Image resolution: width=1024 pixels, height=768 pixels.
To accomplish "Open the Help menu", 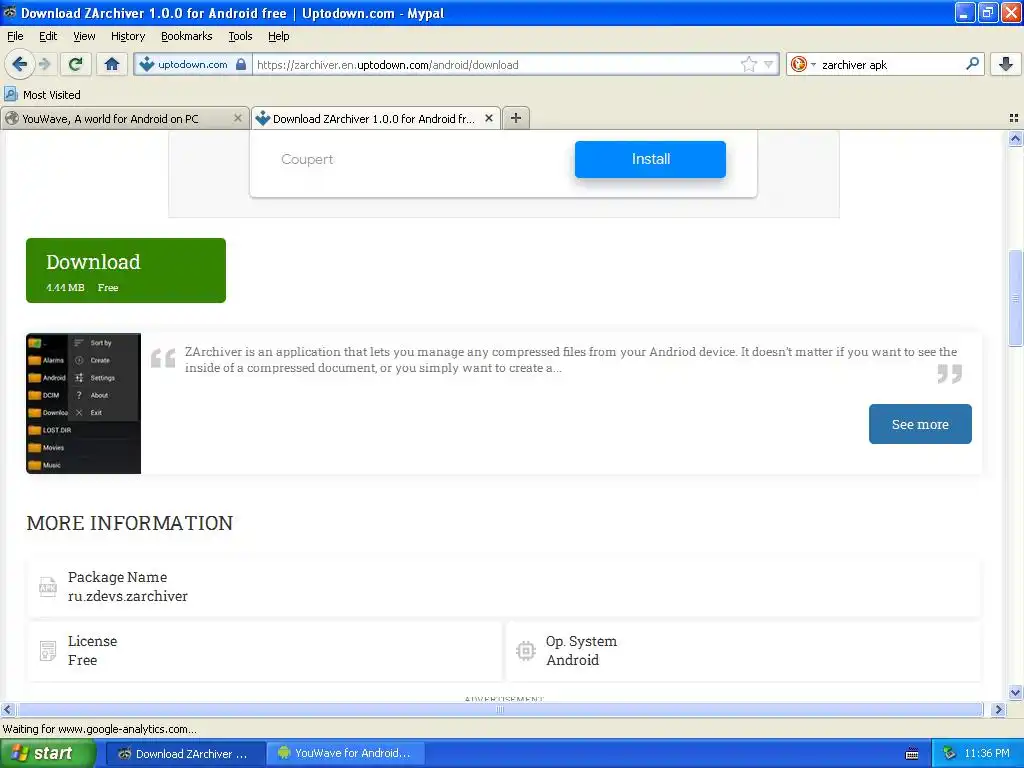I will (x=278, y=36).
